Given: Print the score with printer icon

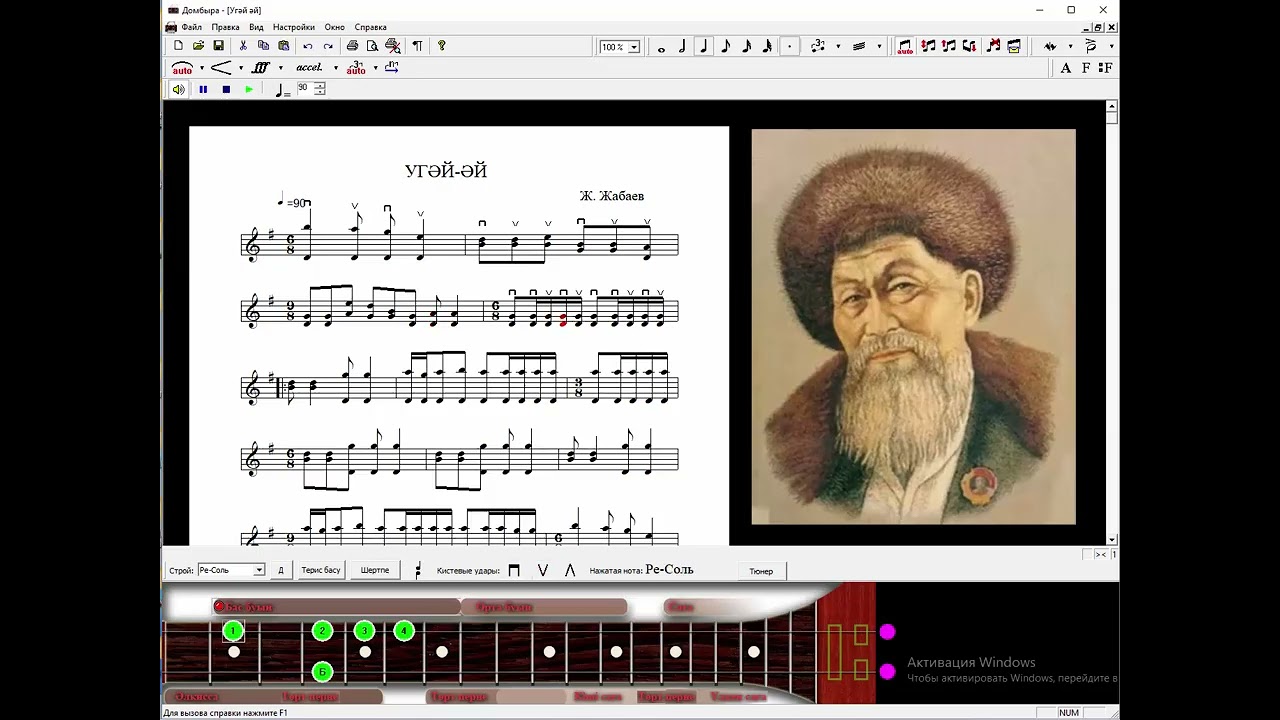Looking at the screenshot, I should (x=352, y=46).
